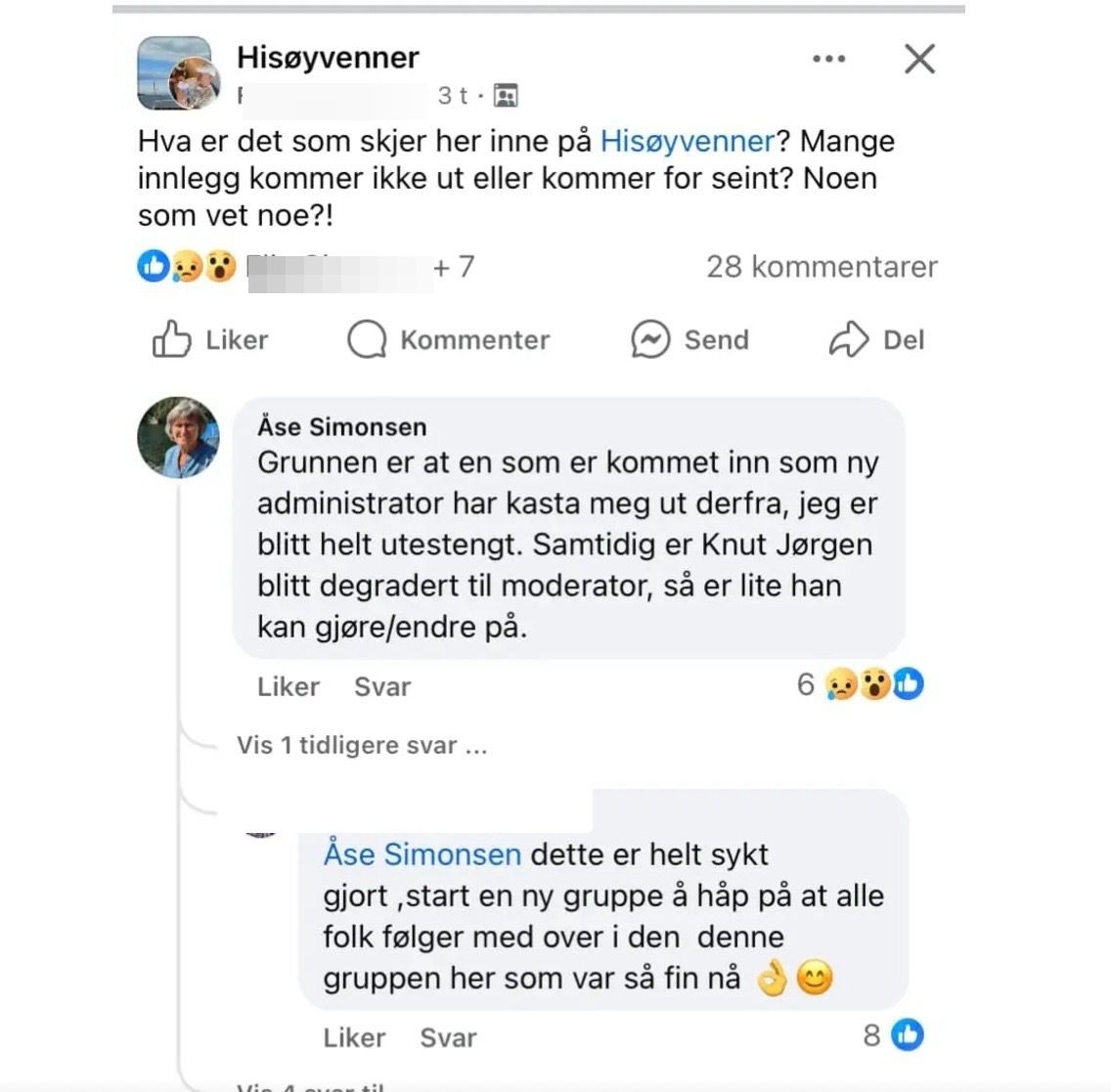The image size is (1111, 1092).
Task: Click the Åse Simonsen mention in the reply
Action: coord(422,854)
